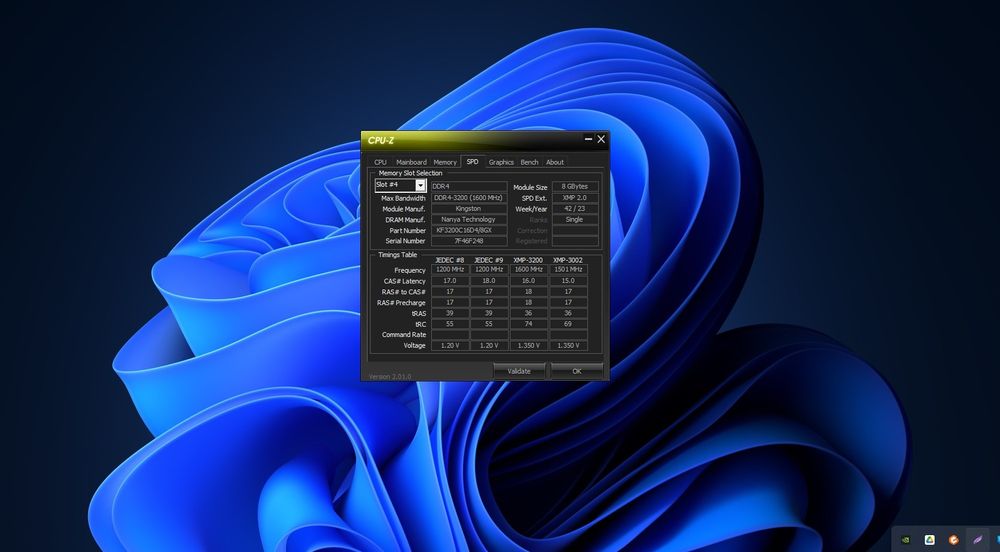Viewport: 1000px width, 552px height.
Task: Open the About tab
Action: (x=555, y=162)
